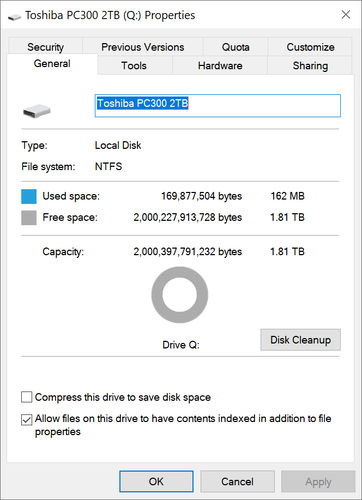Viewport: 362px width, 500px height.
Task: Click the gray Free space color swatch
Action: point(29,218)
